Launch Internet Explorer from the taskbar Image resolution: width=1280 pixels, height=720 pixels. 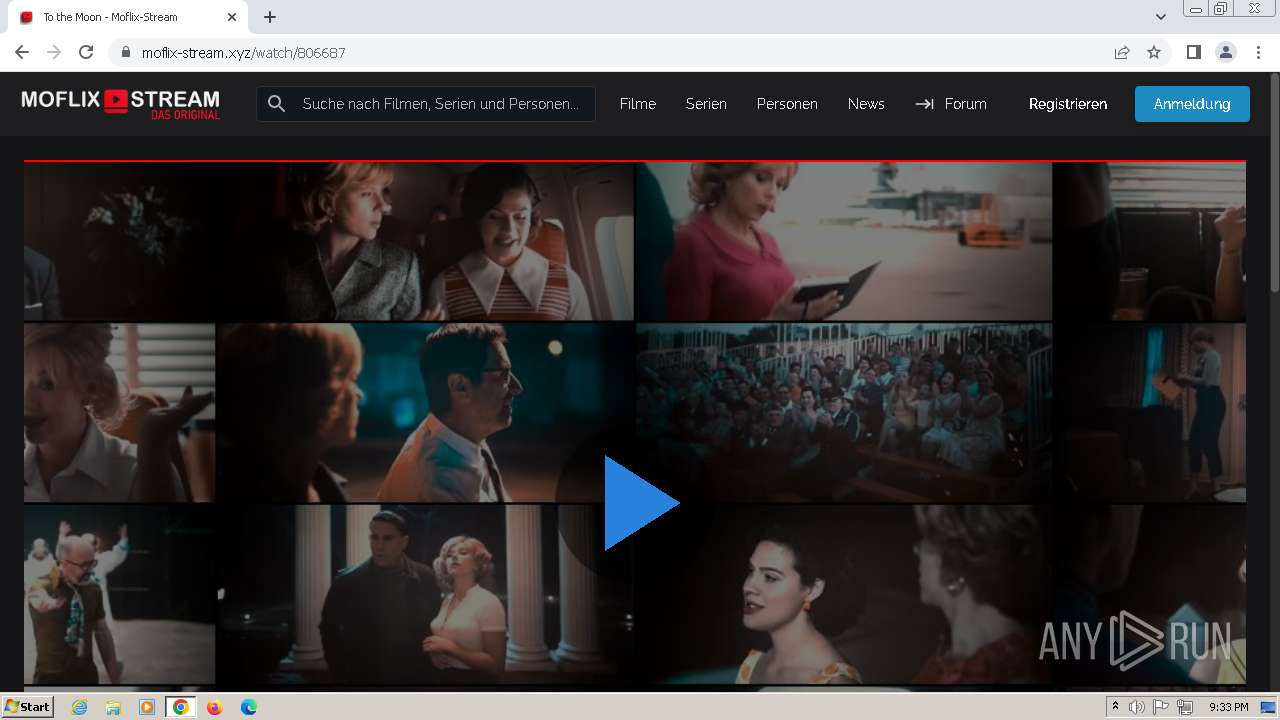80,707
